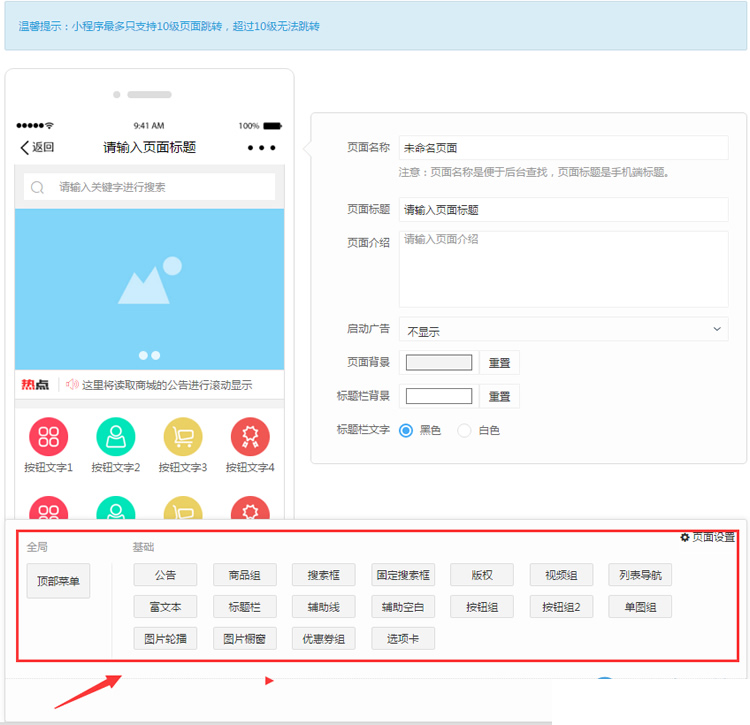
Task: Add the 商品组 component
Action: tap(244, 575)
